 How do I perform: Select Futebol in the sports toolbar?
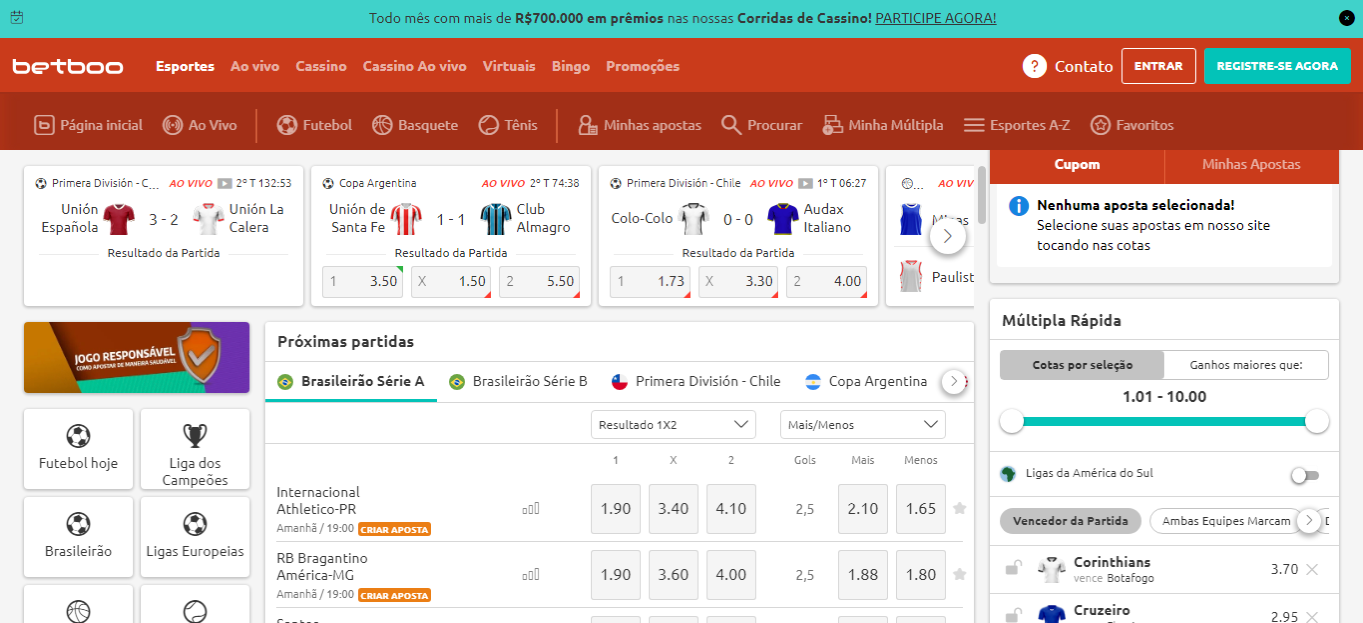click(x=314, y=125)
